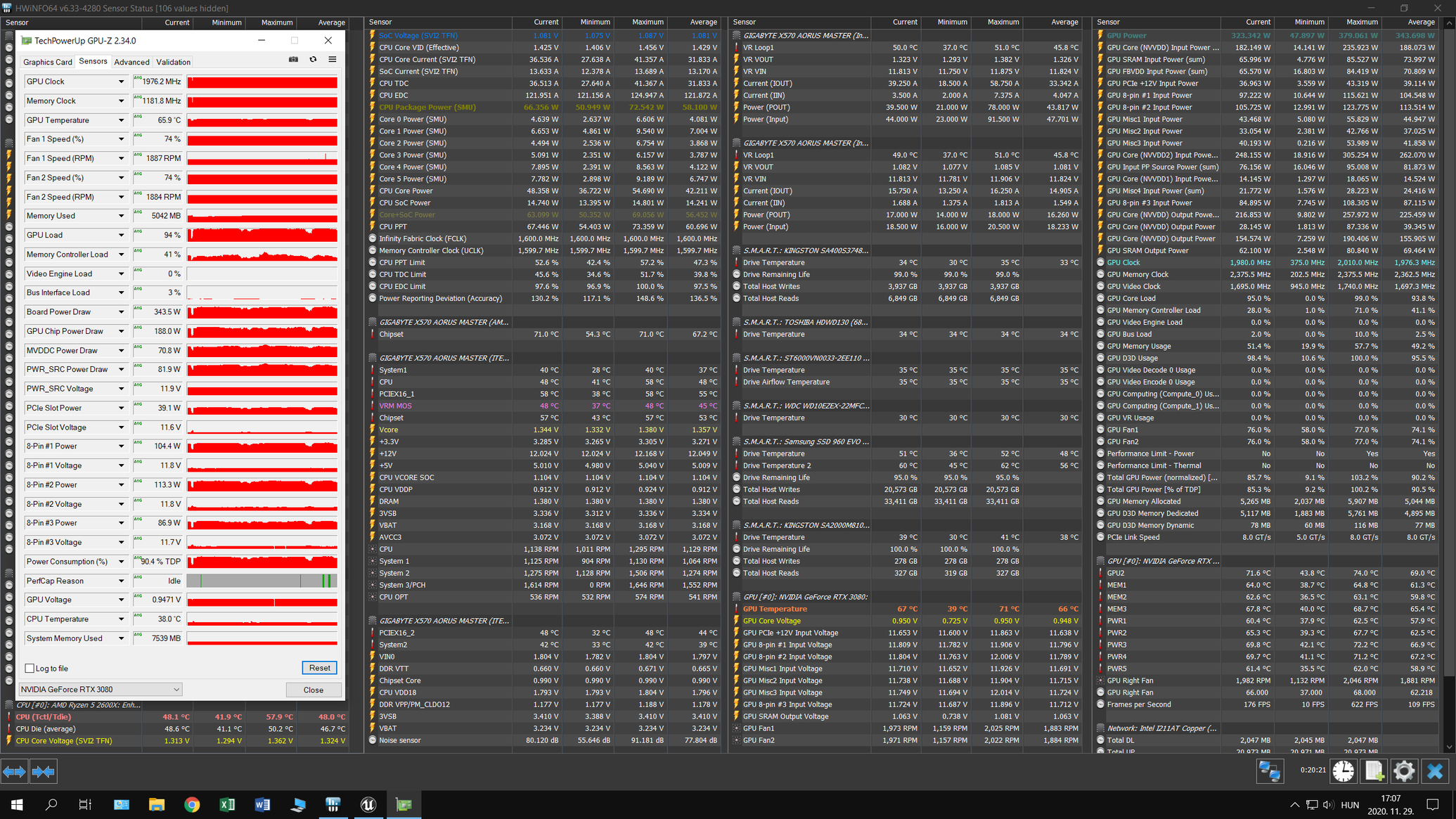1456x819 pixels.
Task: Select CPU Package Power (SMU) row
Action: coord(545,107)
